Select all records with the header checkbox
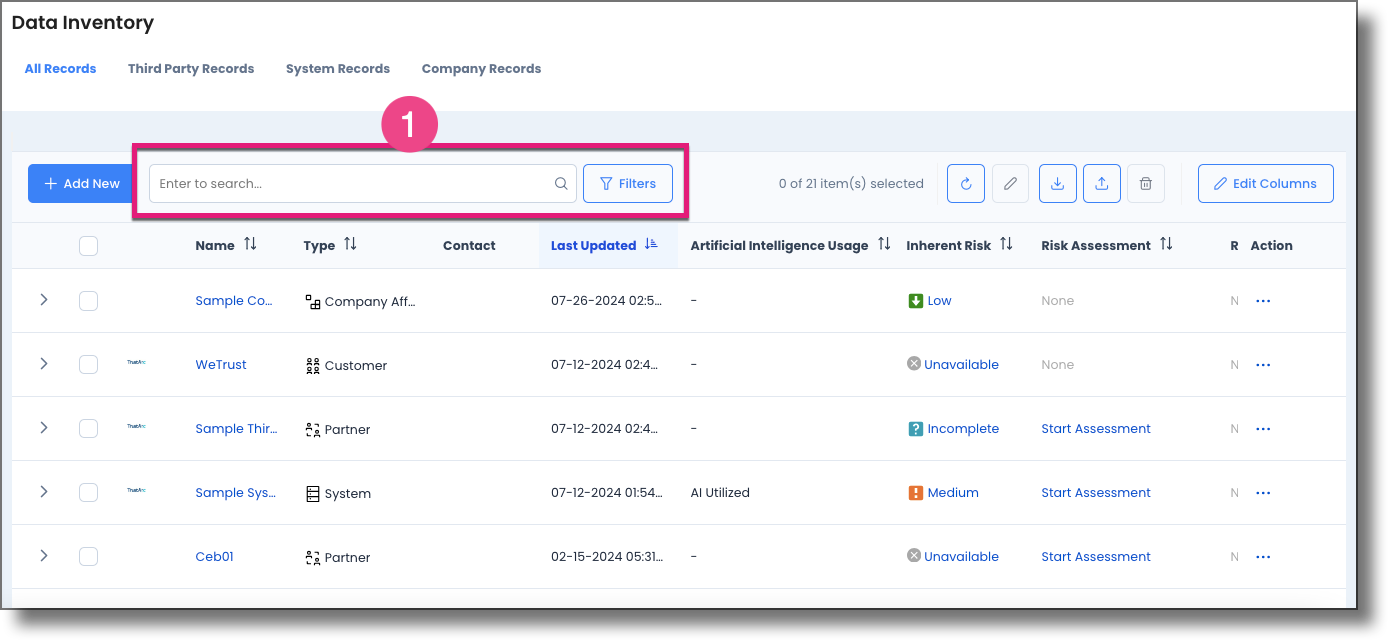 88,245
